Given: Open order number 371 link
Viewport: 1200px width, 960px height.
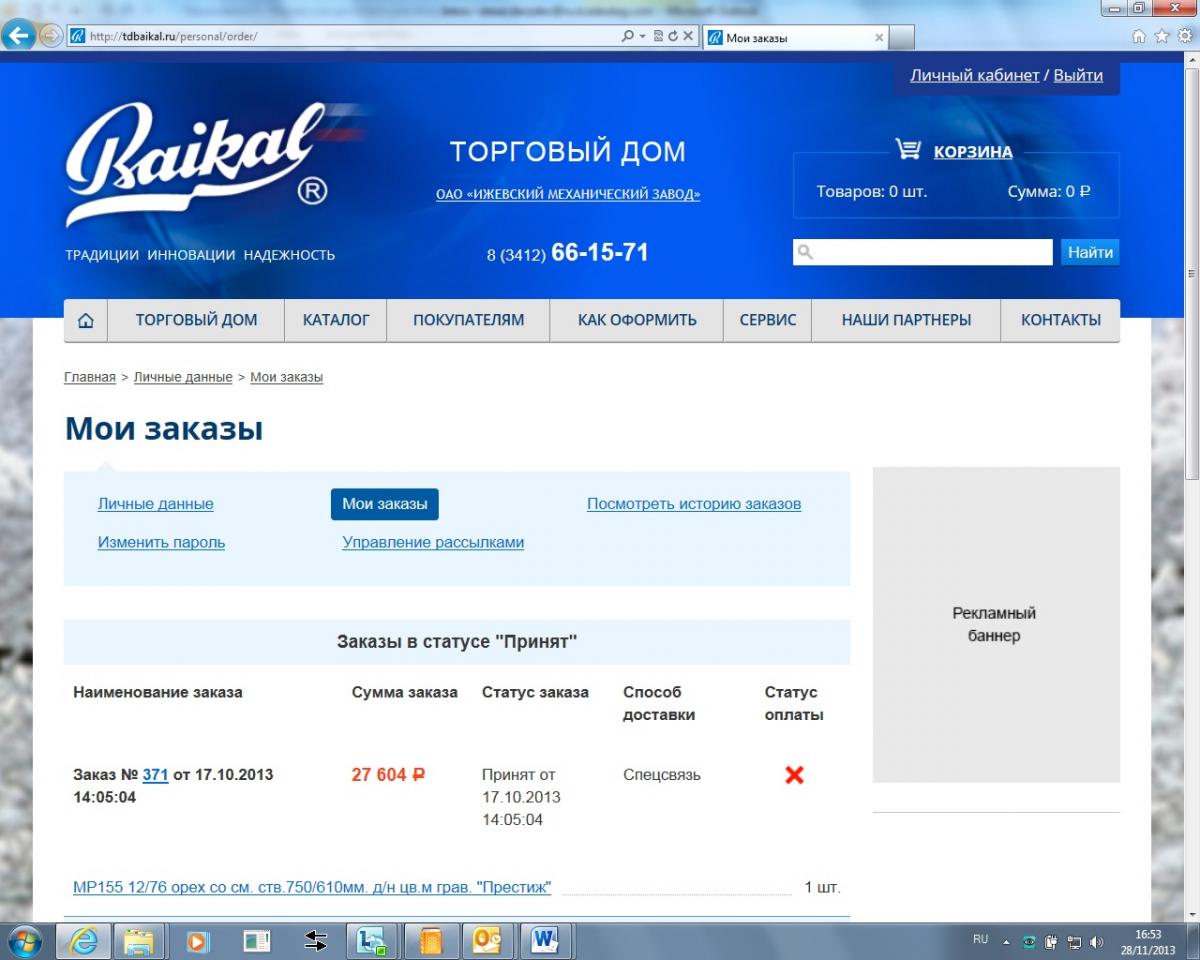Looking at the screenshot, I should [x=155, y=775].
